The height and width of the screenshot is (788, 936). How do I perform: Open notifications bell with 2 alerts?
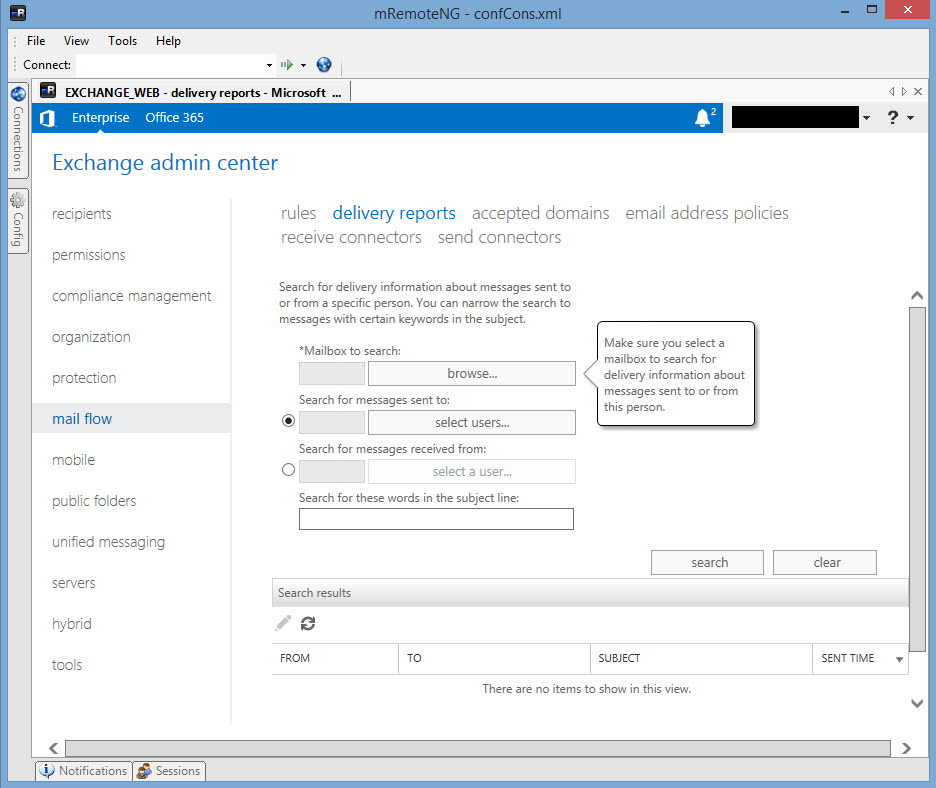pos(704,118)
